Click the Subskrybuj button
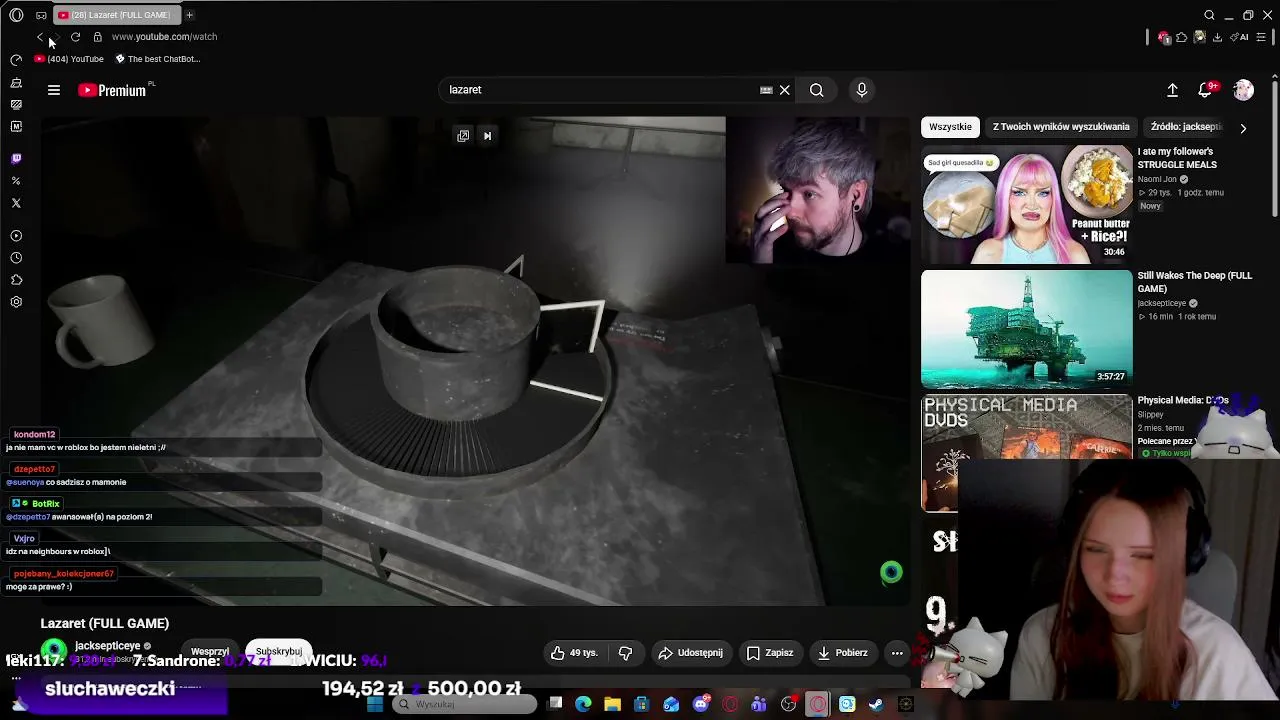The image size is (1280, 720). point(279,652)
